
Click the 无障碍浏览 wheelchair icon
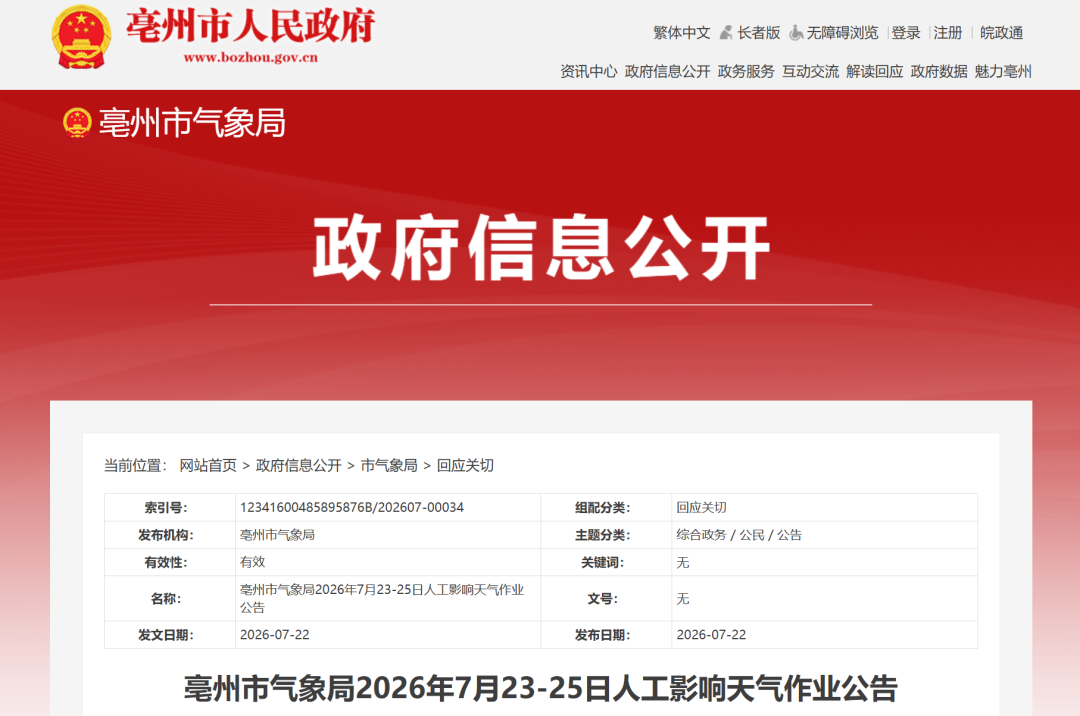tap(796, 32)
